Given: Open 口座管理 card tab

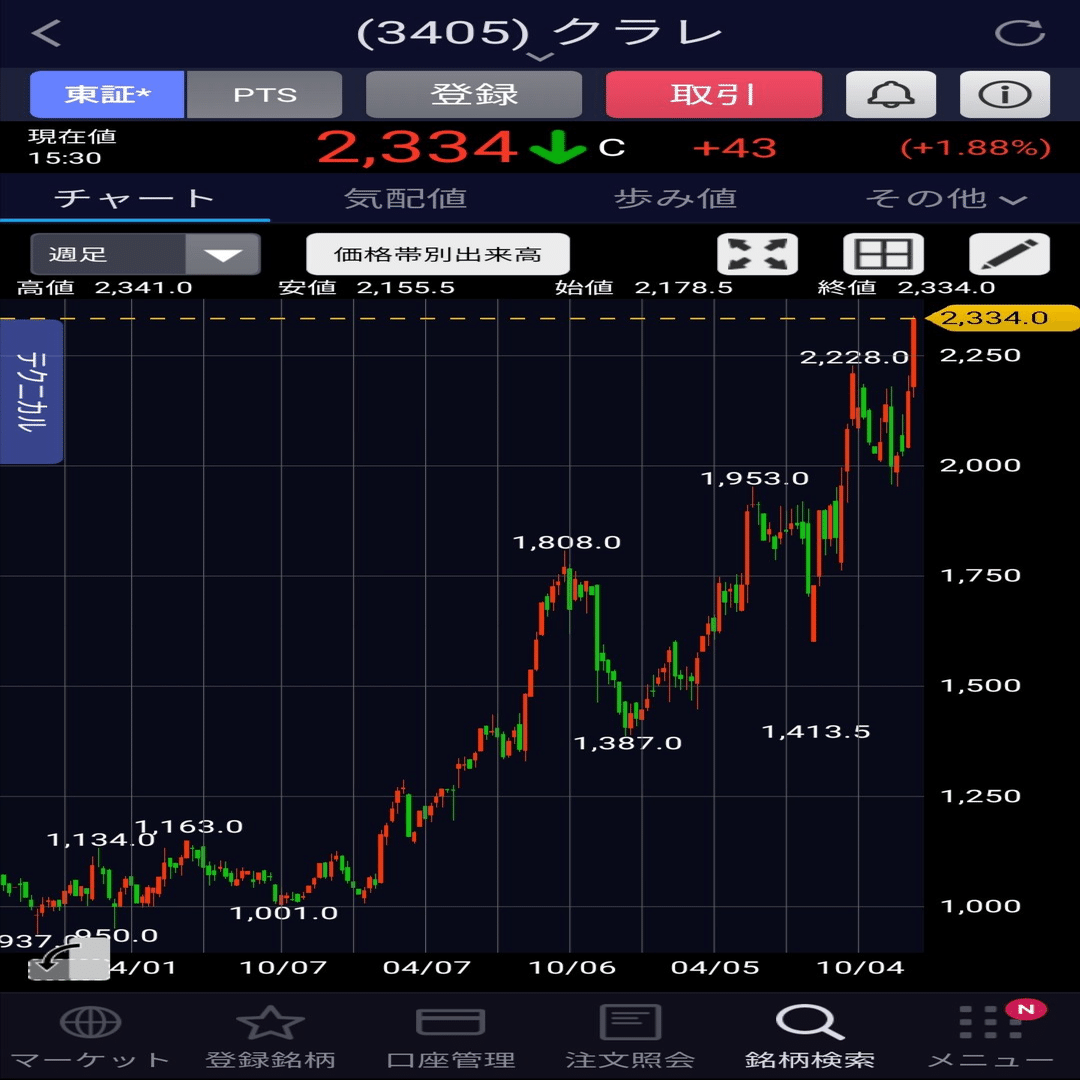Looking at the screenshot, I should (x=450, y=1036).
